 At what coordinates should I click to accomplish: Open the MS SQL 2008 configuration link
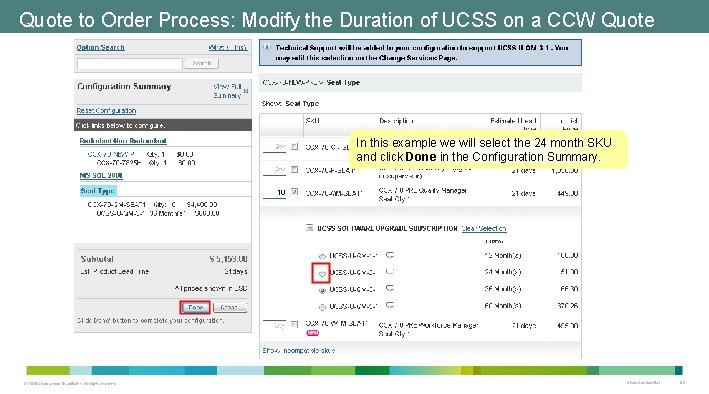point(101,175)
